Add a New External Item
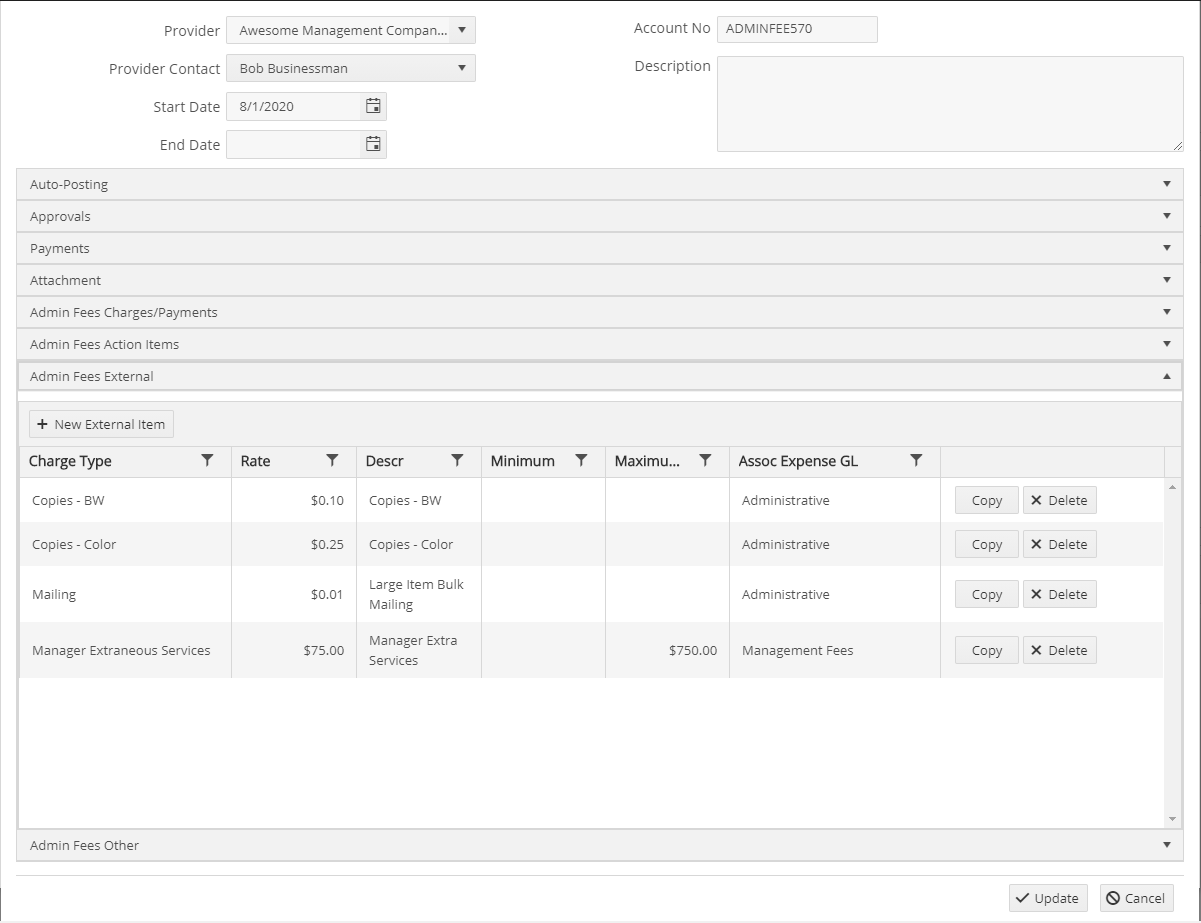The image size is (1201, 923). (x=101, y=424)
